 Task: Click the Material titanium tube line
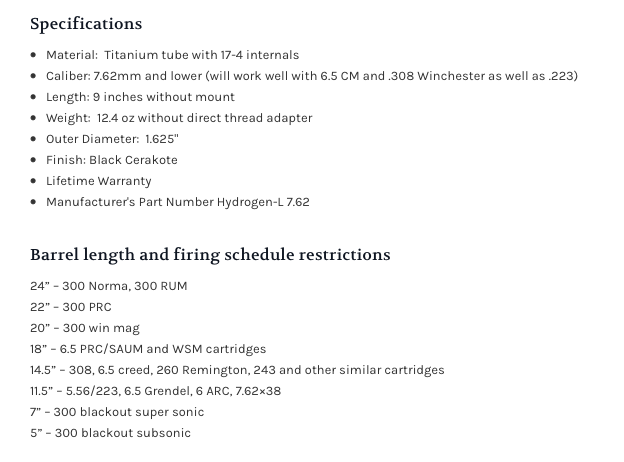pos(172,55)
